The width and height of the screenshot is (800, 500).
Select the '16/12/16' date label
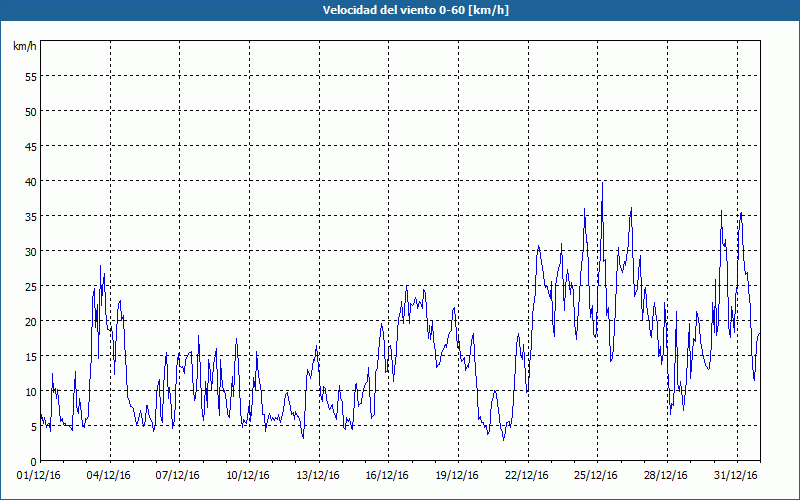tap(387, 476)
